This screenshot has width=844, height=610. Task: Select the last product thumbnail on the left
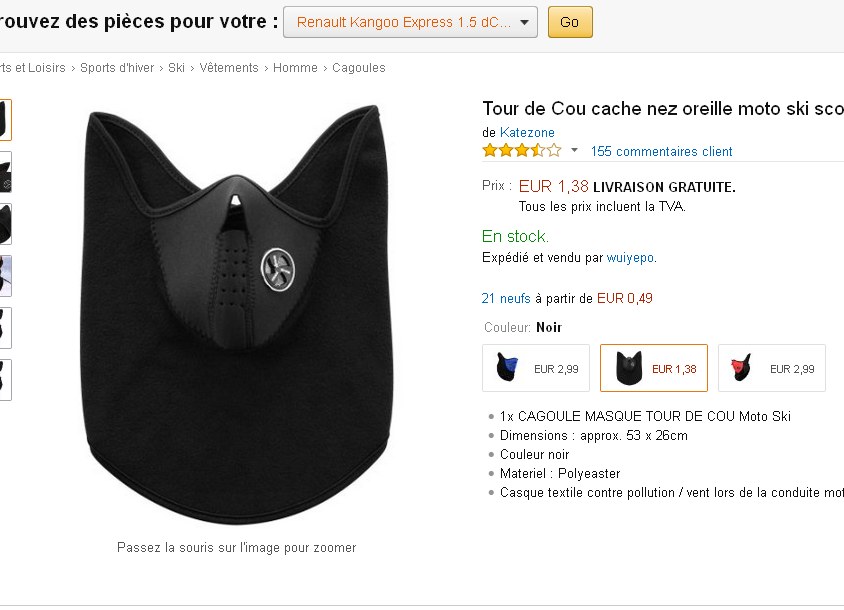coord(5,380)
